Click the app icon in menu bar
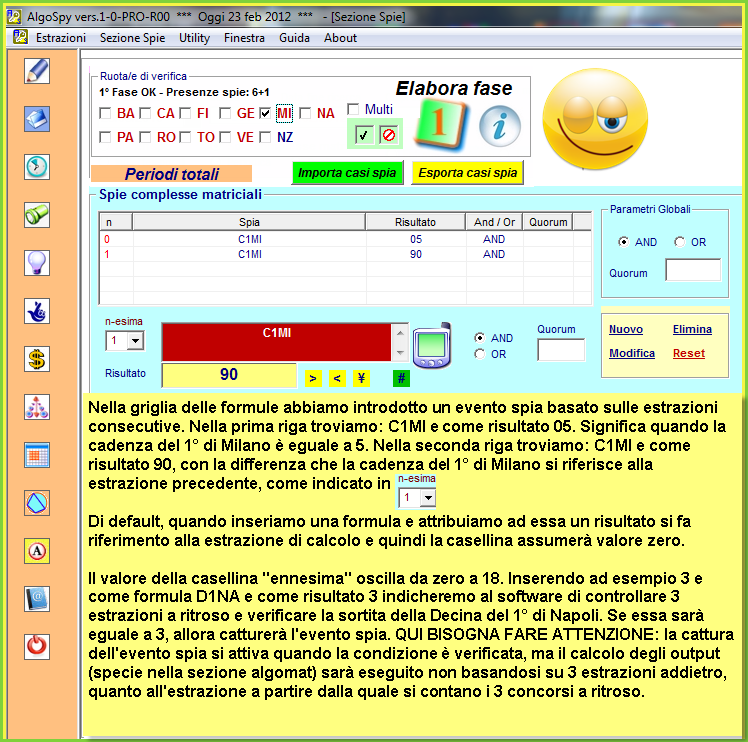This screenshot has height=742, width=748. click(x=20, y=37)
